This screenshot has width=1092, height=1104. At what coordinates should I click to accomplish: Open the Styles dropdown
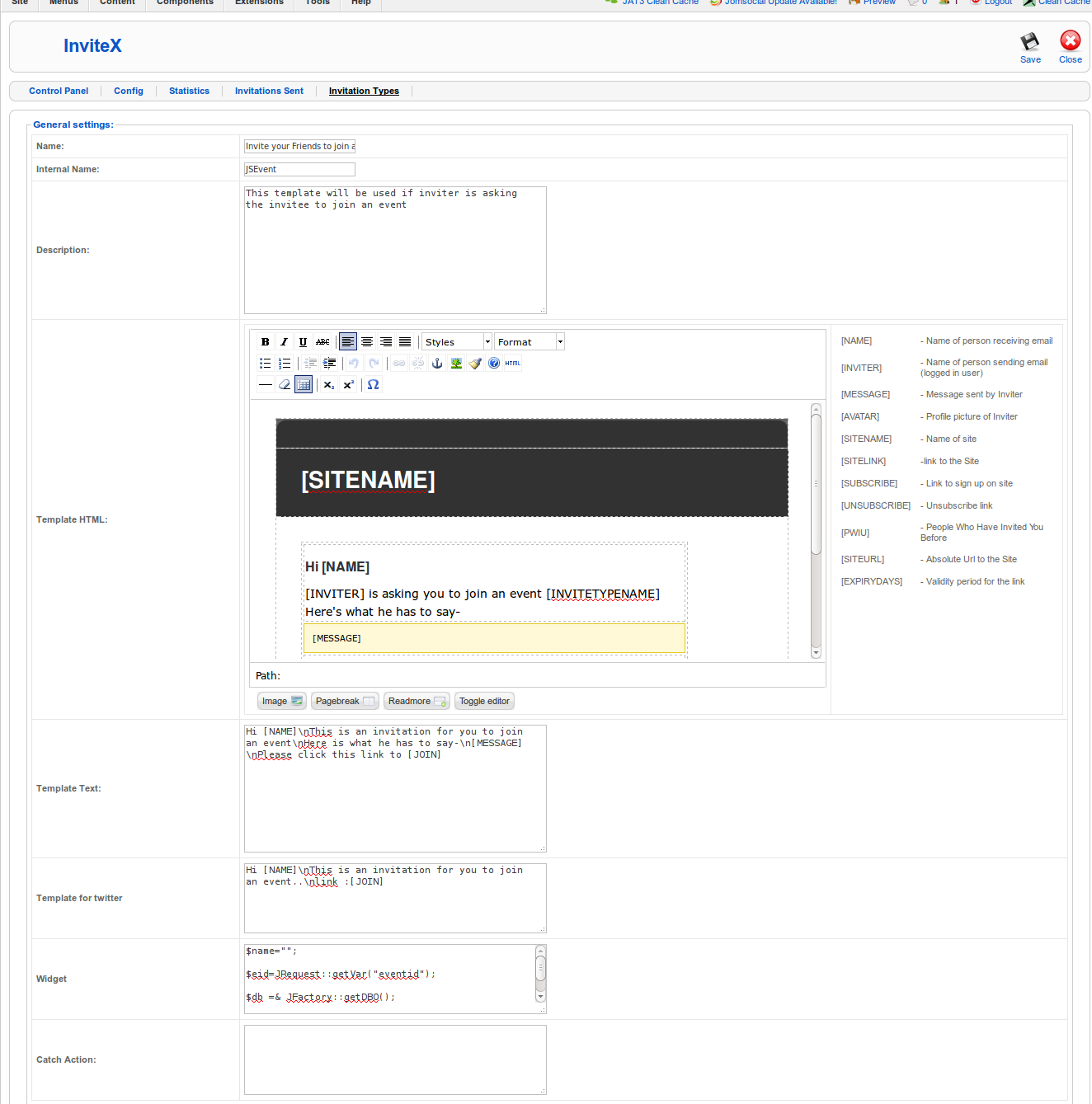coord(455,341)
